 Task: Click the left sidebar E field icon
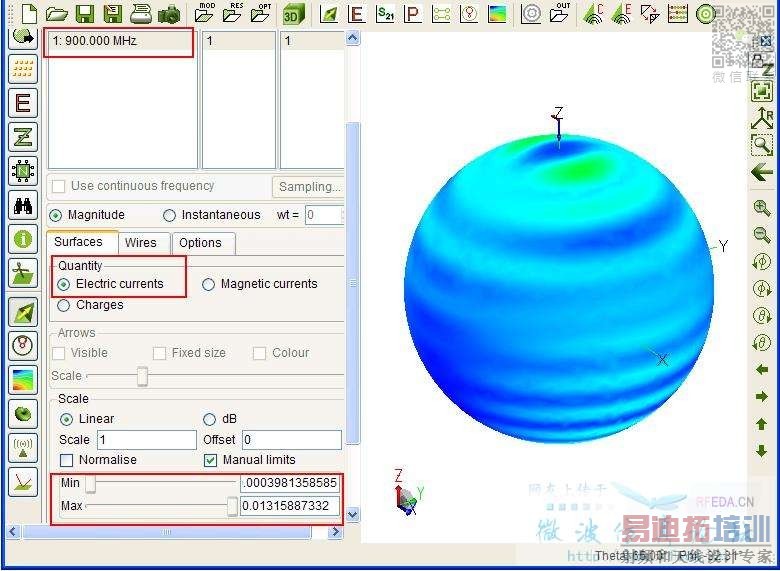coord(23,103)
